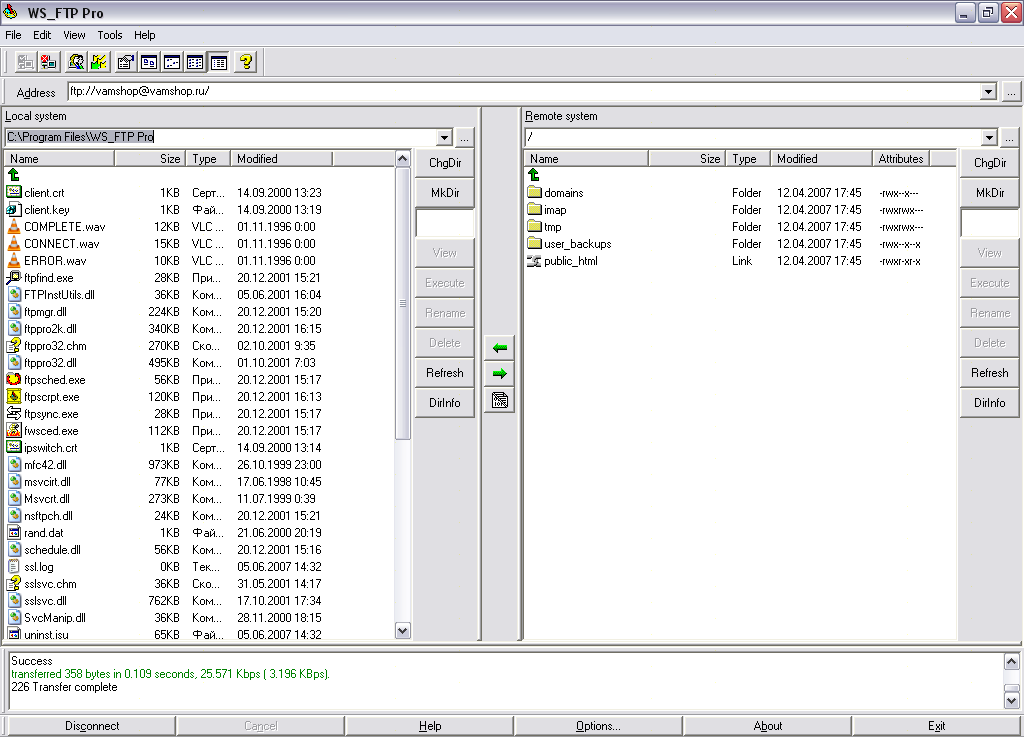Click the yellow question mark help icon

coord(246,62)
